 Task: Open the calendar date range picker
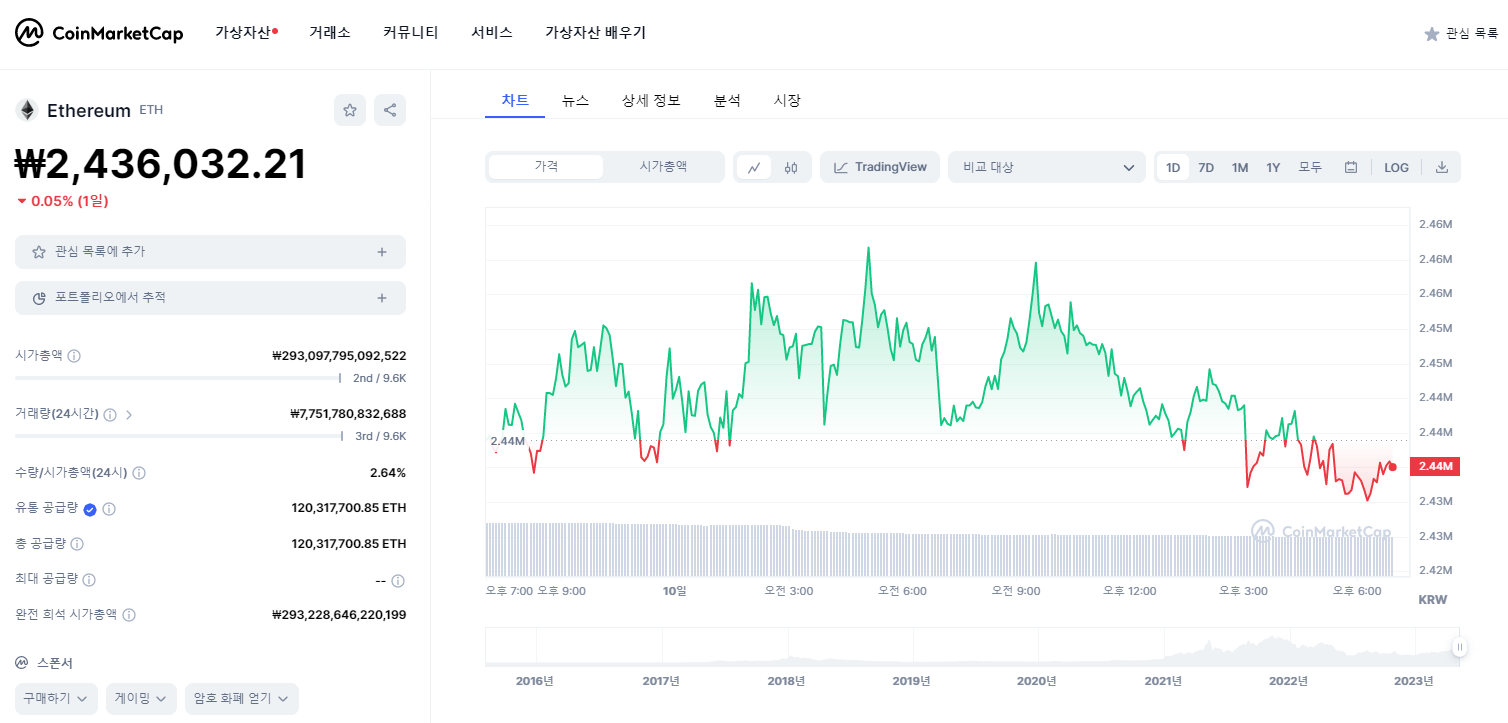pos(1351,167)
